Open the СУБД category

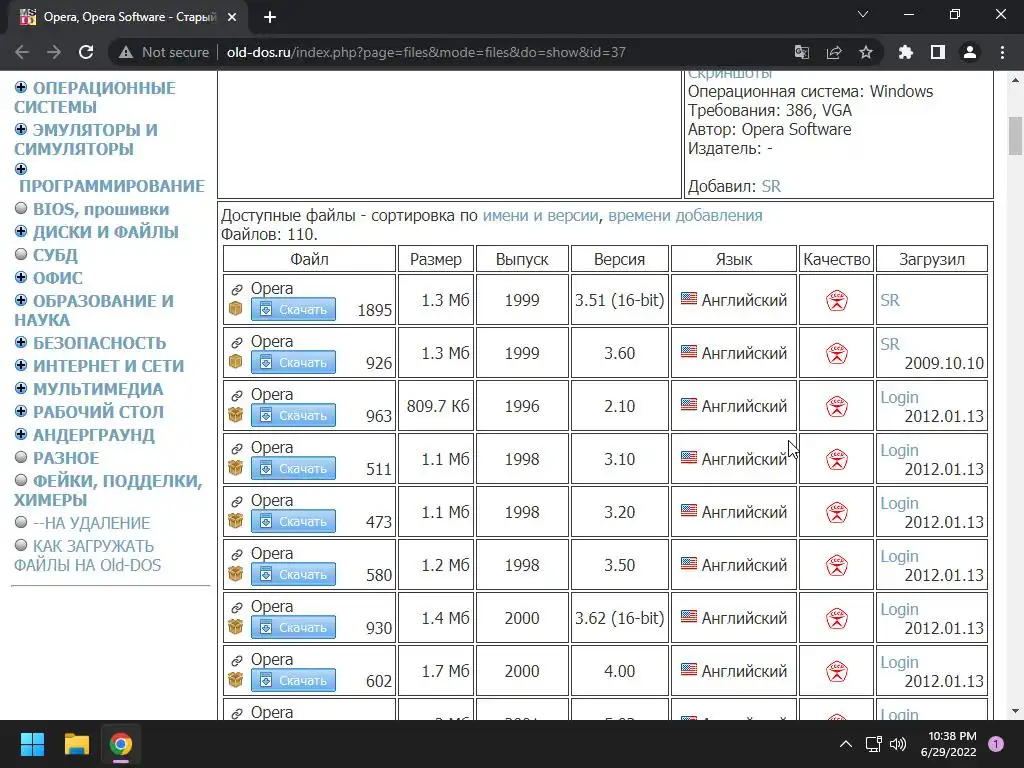56,255
